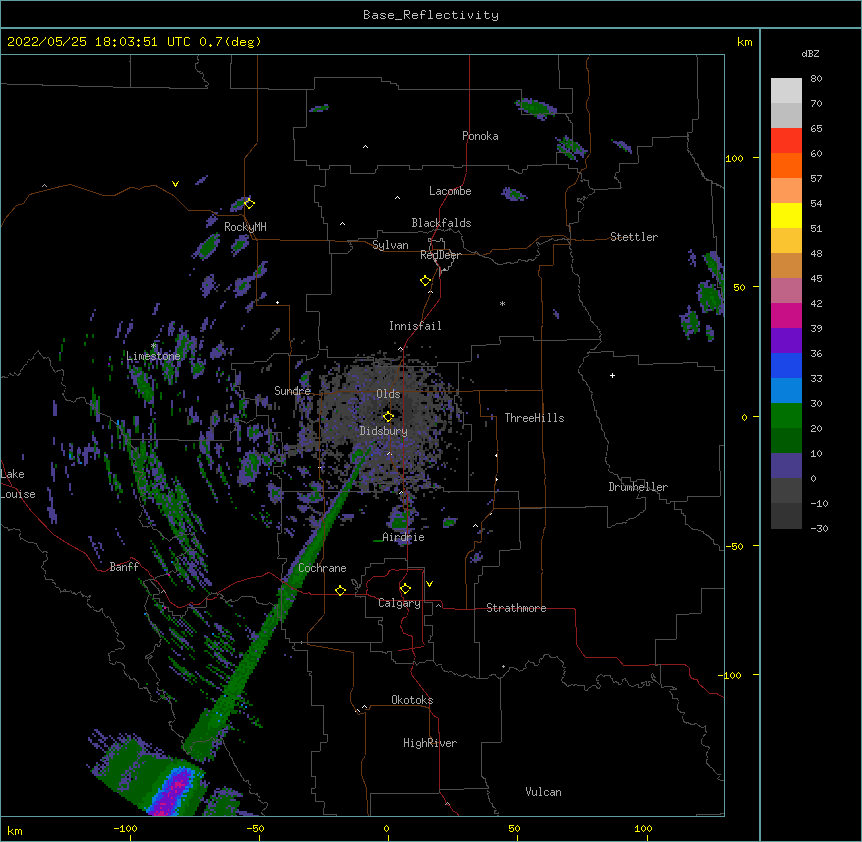This screenshot has height=842, width=862.
Task: Click the white 80 dBZ legend swatch
Action: (786, 91)
